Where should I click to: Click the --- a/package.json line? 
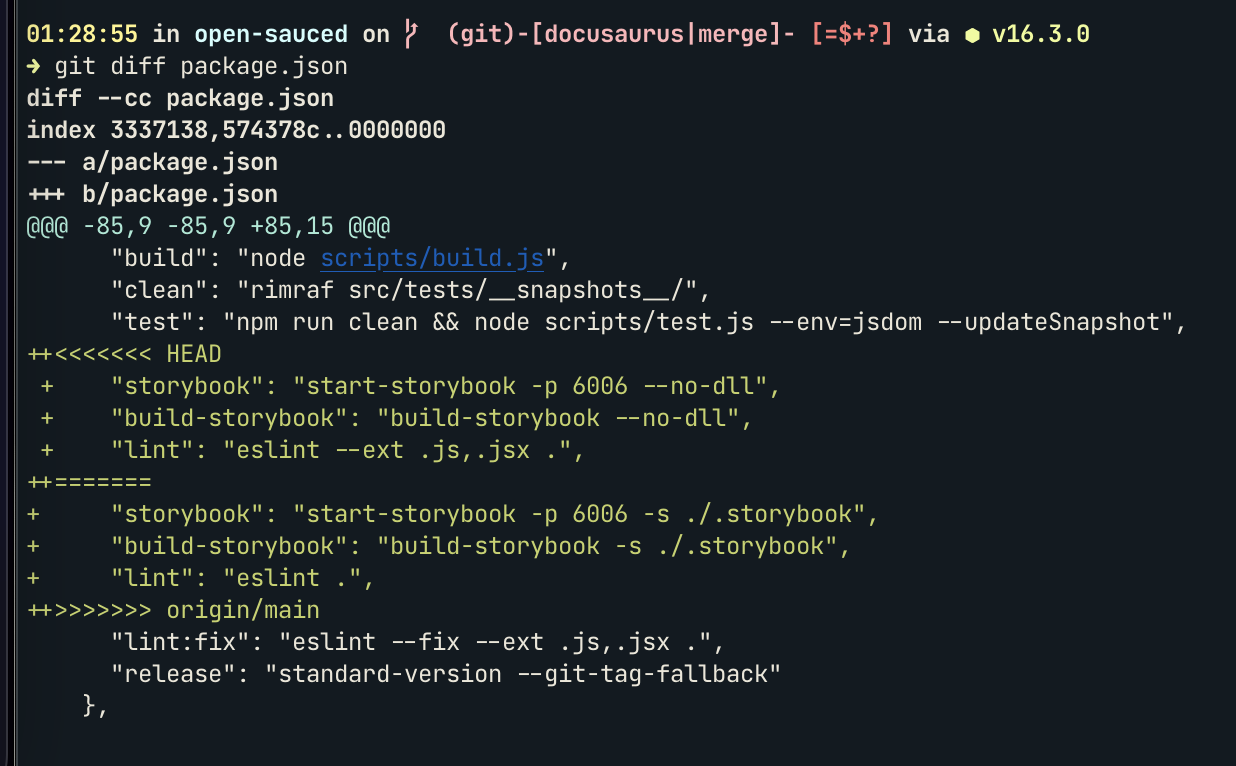[152, 163]
